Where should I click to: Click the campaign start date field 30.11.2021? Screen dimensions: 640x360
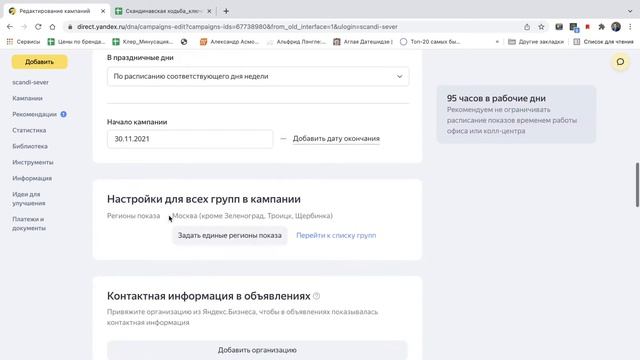190,139
